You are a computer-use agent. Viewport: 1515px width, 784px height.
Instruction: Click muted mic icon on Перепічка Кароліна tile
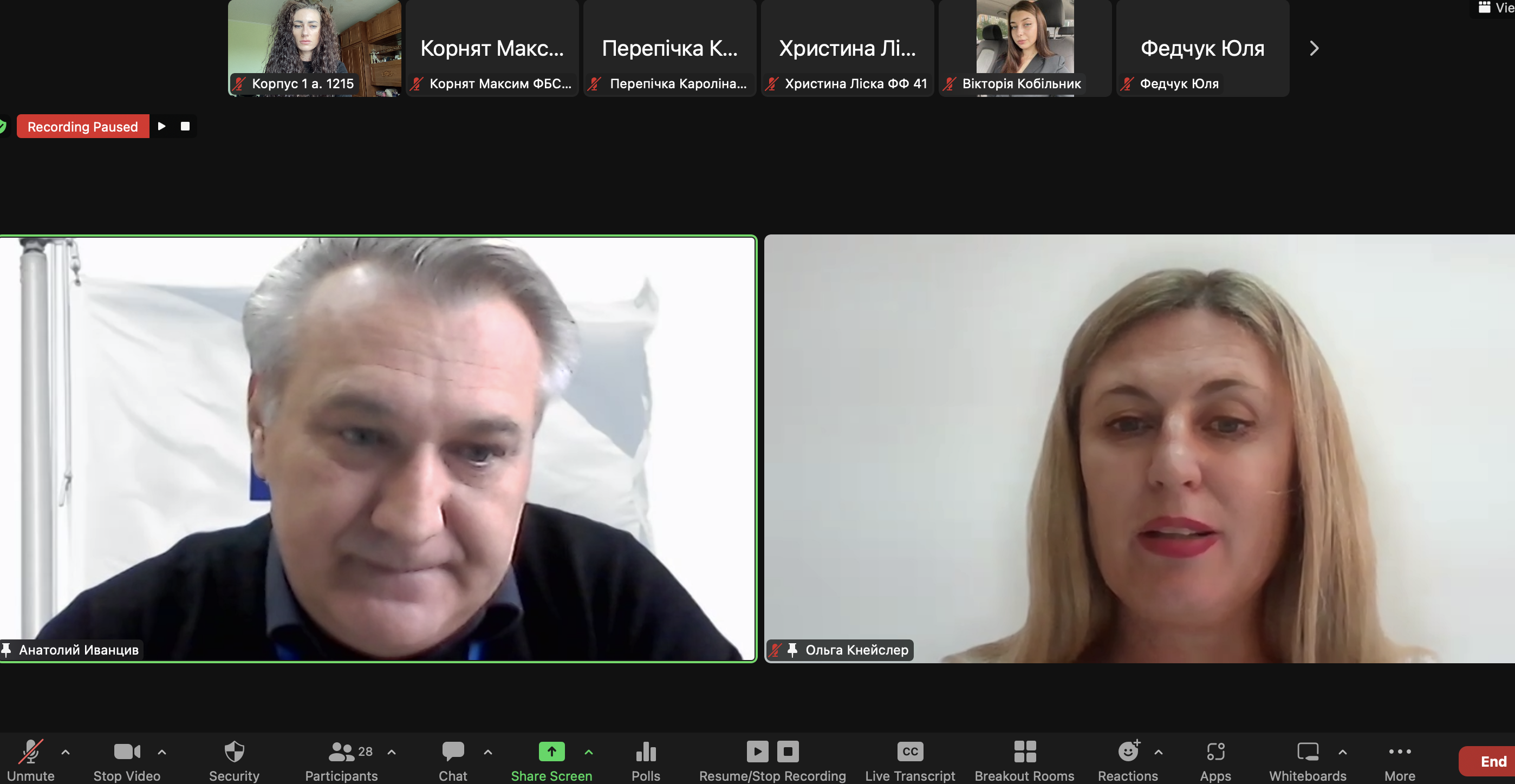click(x=594, y=84)
